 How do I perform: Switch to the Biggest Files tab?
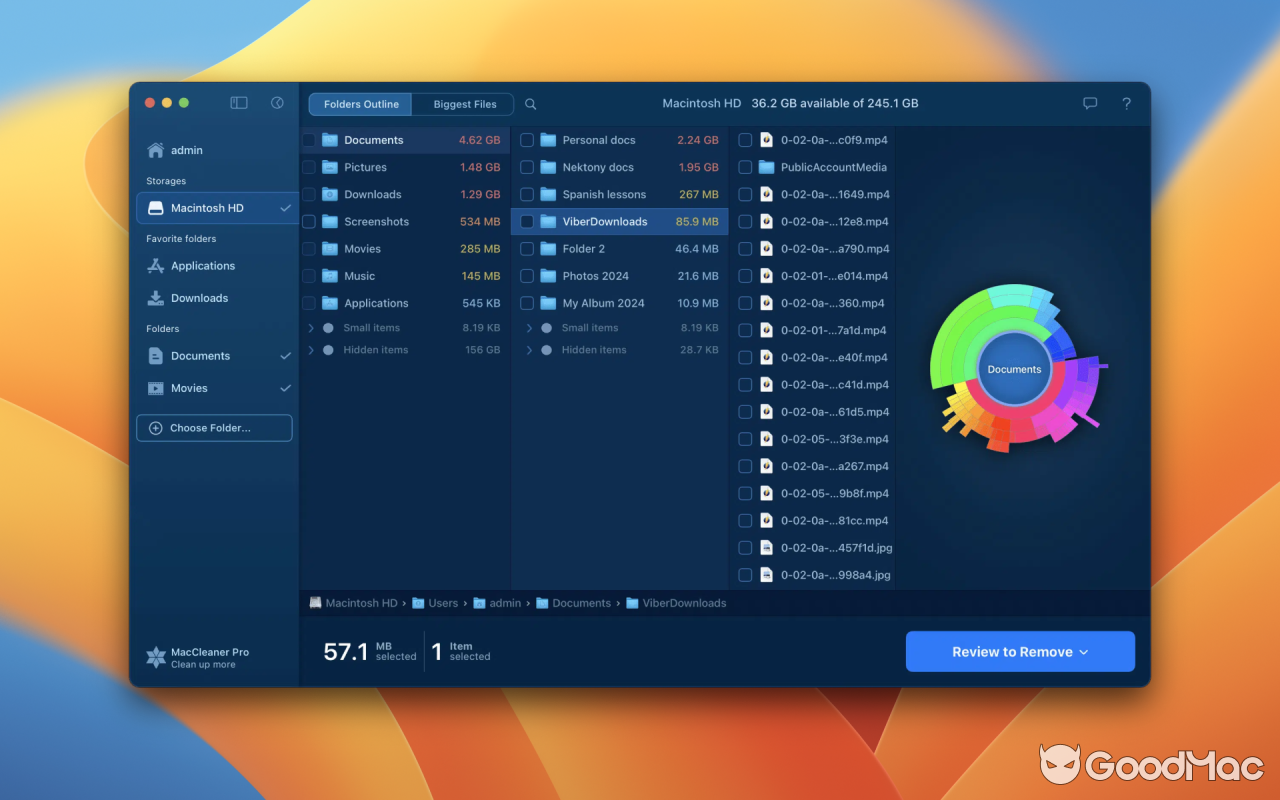(462, 103)
